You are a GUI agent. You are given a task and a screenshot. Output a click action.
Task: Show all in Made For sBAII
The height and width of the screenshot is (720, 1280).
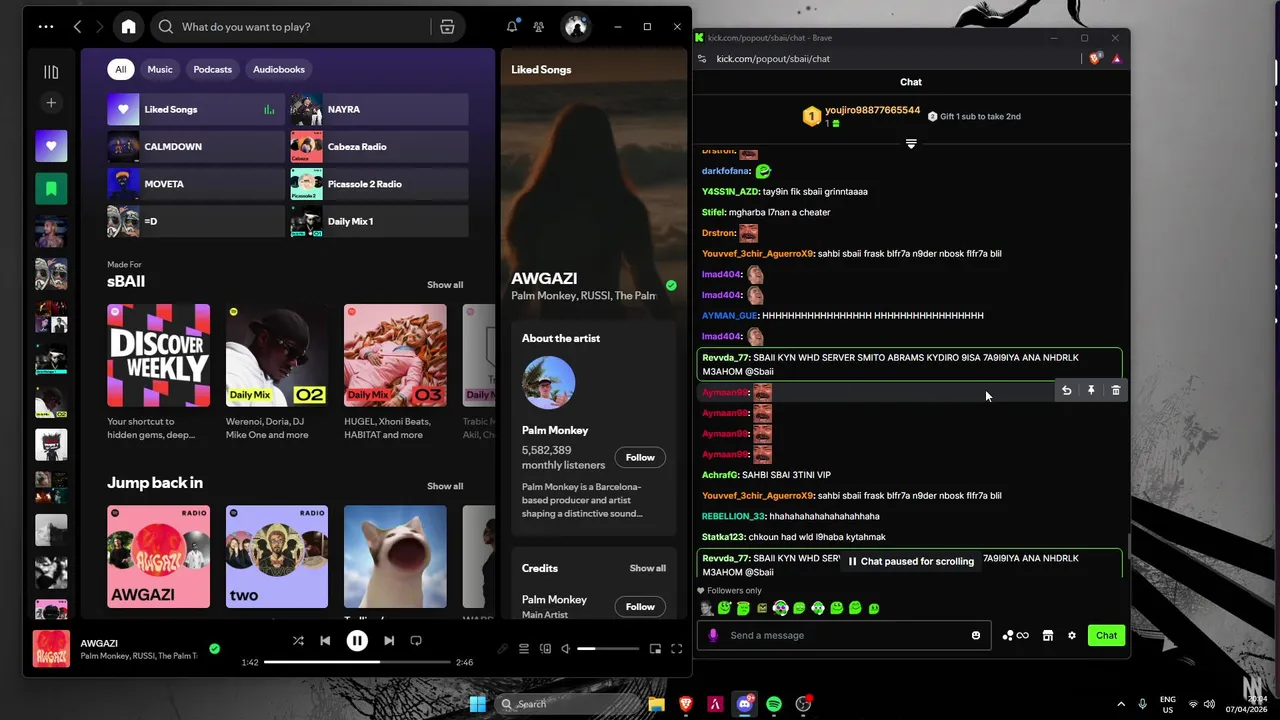click(x=445, y=285)
